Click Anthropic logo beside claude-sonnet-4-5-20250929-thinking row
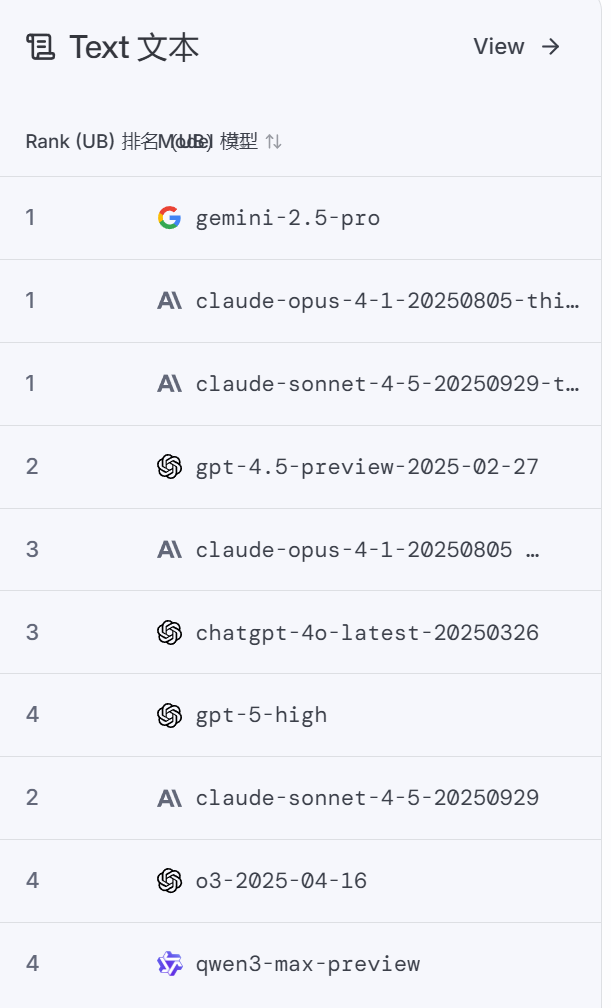This screenshot has height=1008, width=611. click(169, 383)
